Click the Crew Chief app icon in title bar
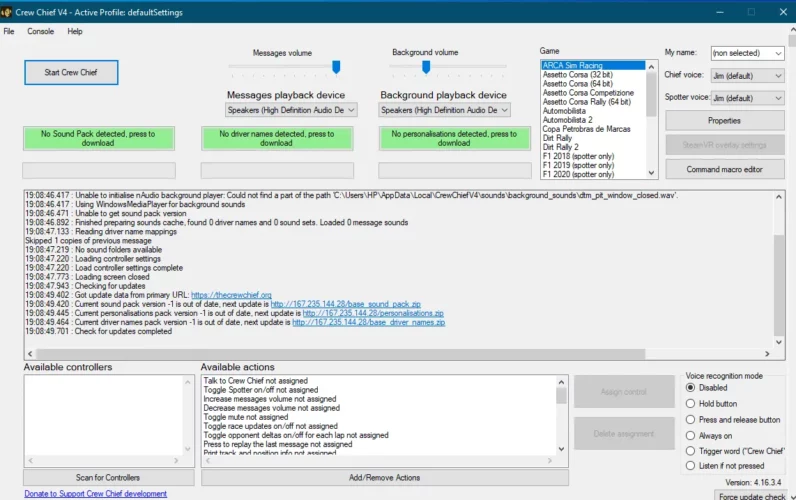Viewport: 796px width, 500px height. [9, 10]
